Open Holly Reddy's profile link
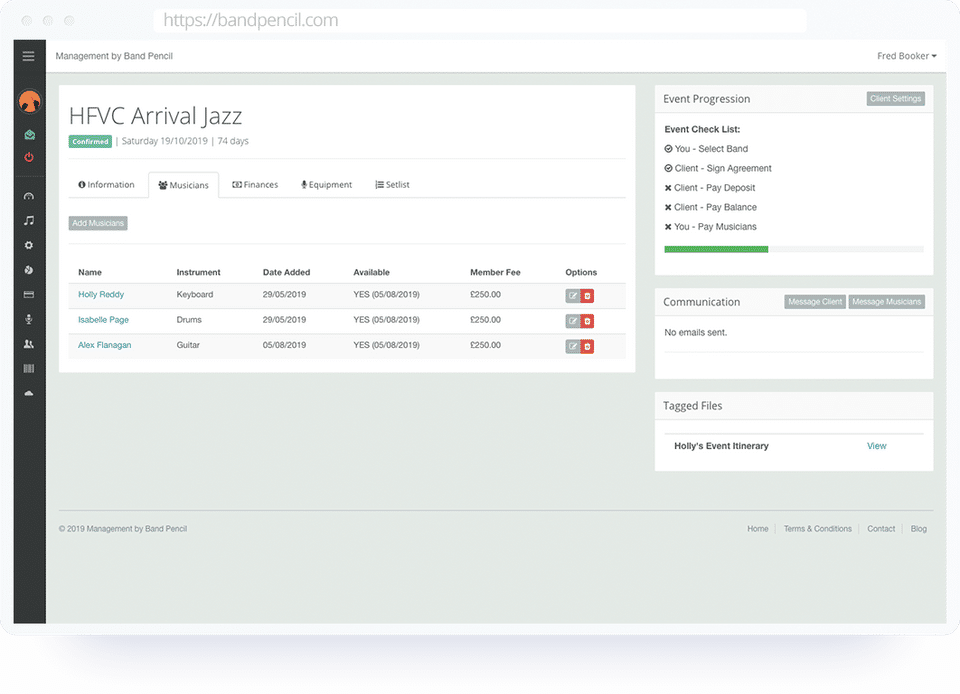 [x=101, y=294]
